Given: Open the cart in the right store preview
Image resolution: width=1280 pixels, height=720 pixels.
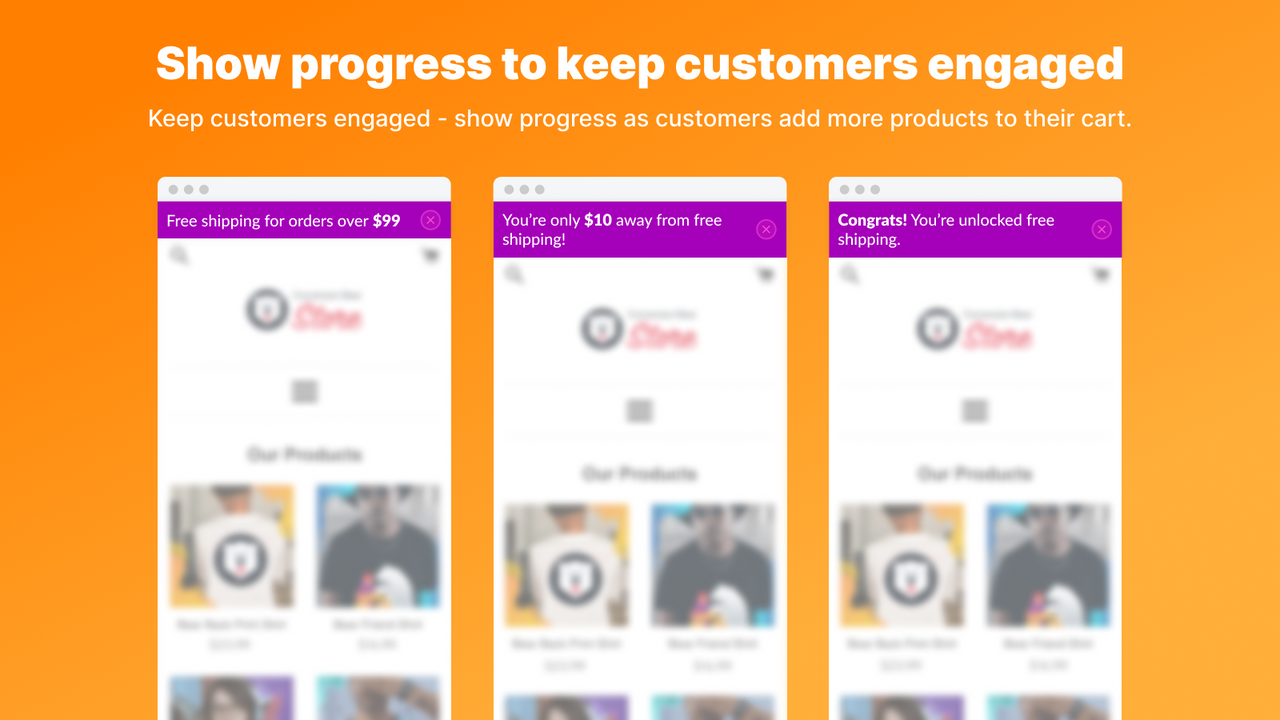Looking at the screenshot, I should click(1101, 275).
